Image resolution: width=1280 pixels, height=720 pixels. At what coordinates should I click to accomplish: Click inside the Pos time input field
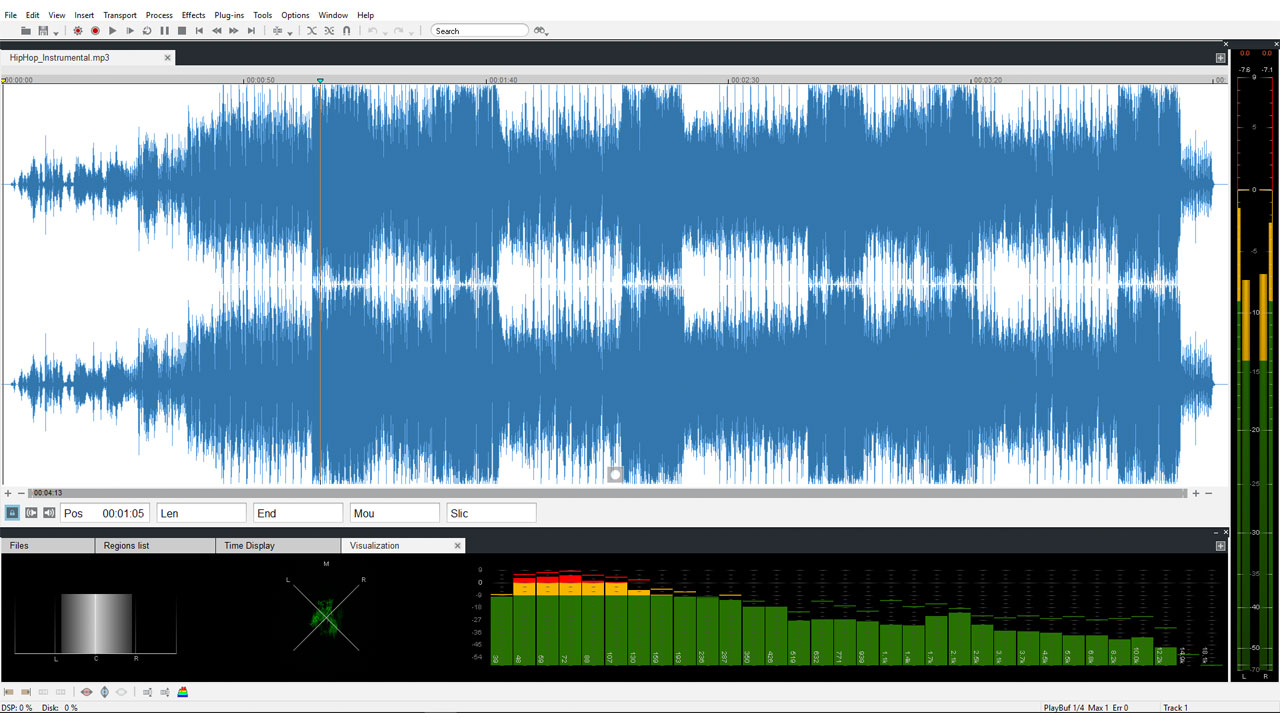120,512
